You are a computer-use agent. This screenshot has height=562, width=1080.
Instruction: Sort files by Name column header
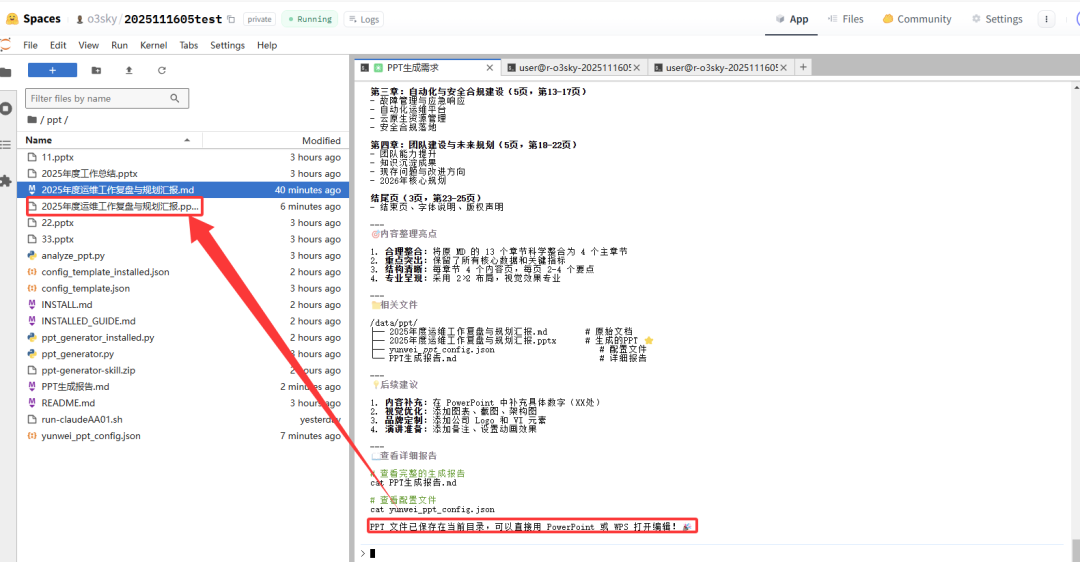pos(109,140)
